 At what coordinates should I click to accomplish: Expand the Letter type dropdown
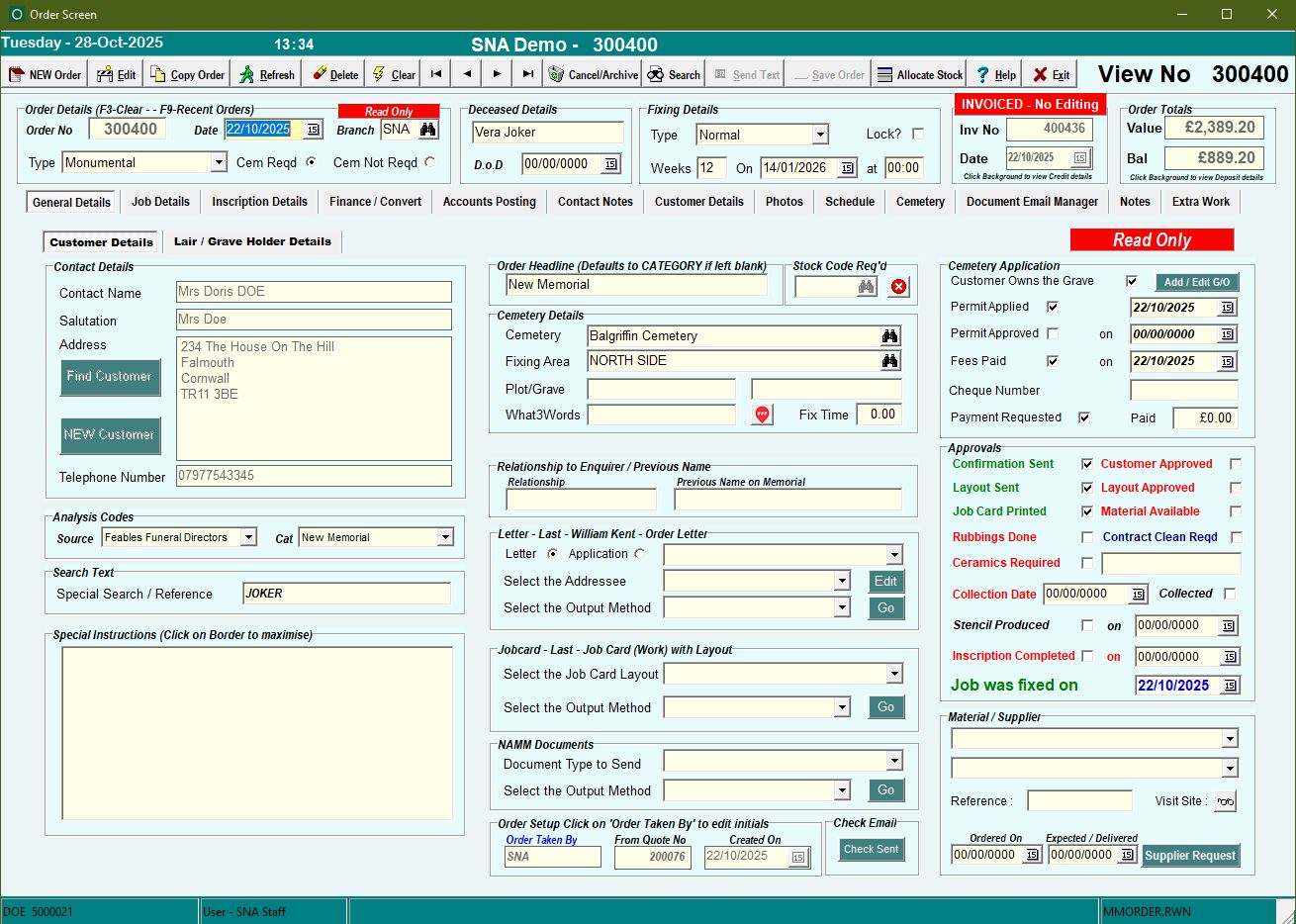click(894, 555)
